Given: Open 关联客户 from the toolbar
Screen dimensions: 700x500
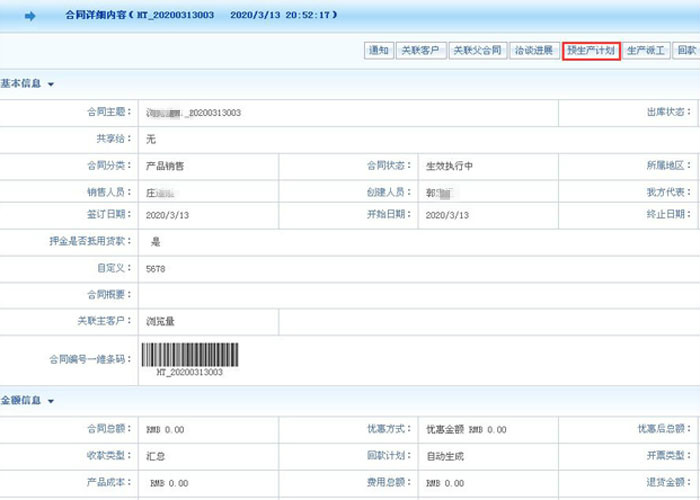Looking at the screenshot, I should (420, 51).
